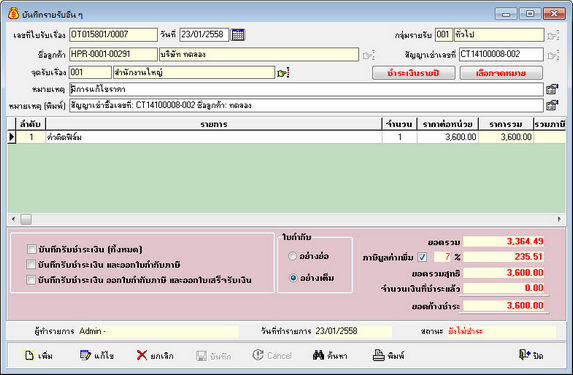Select the อย่างเต็ม radio option
This screenshot has width=573, height=375.
click(293, 278)
